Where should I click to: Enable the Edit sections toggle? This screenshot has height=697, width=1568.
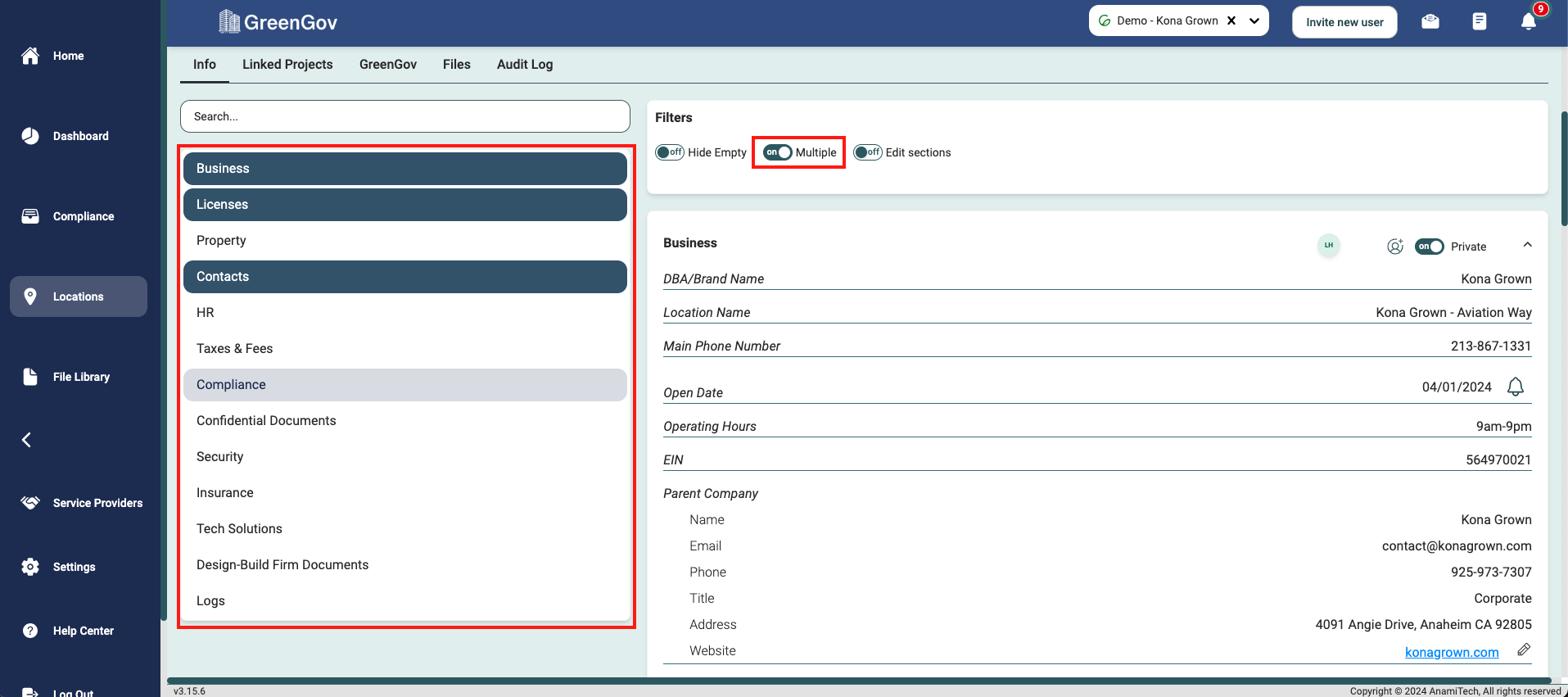point(867,152)
